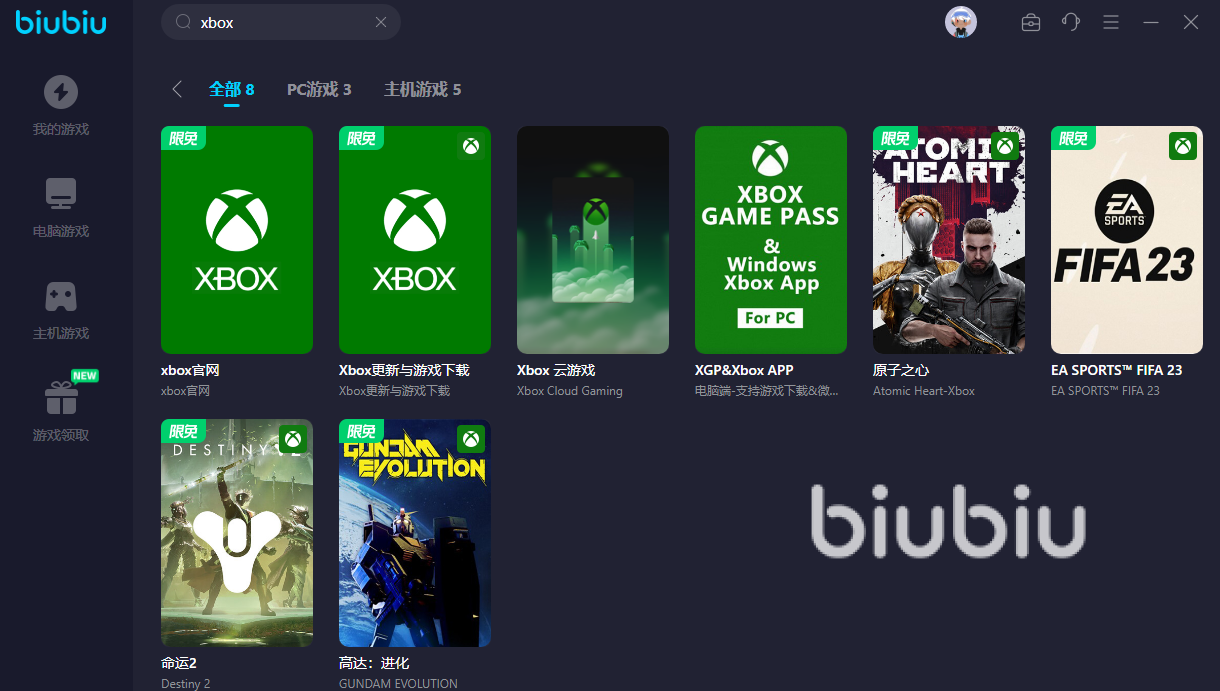The width and height of the screenshot is (1220, 691).
Task: Open 主机游戏 gamepad sidebar icon
Action: 61,296
